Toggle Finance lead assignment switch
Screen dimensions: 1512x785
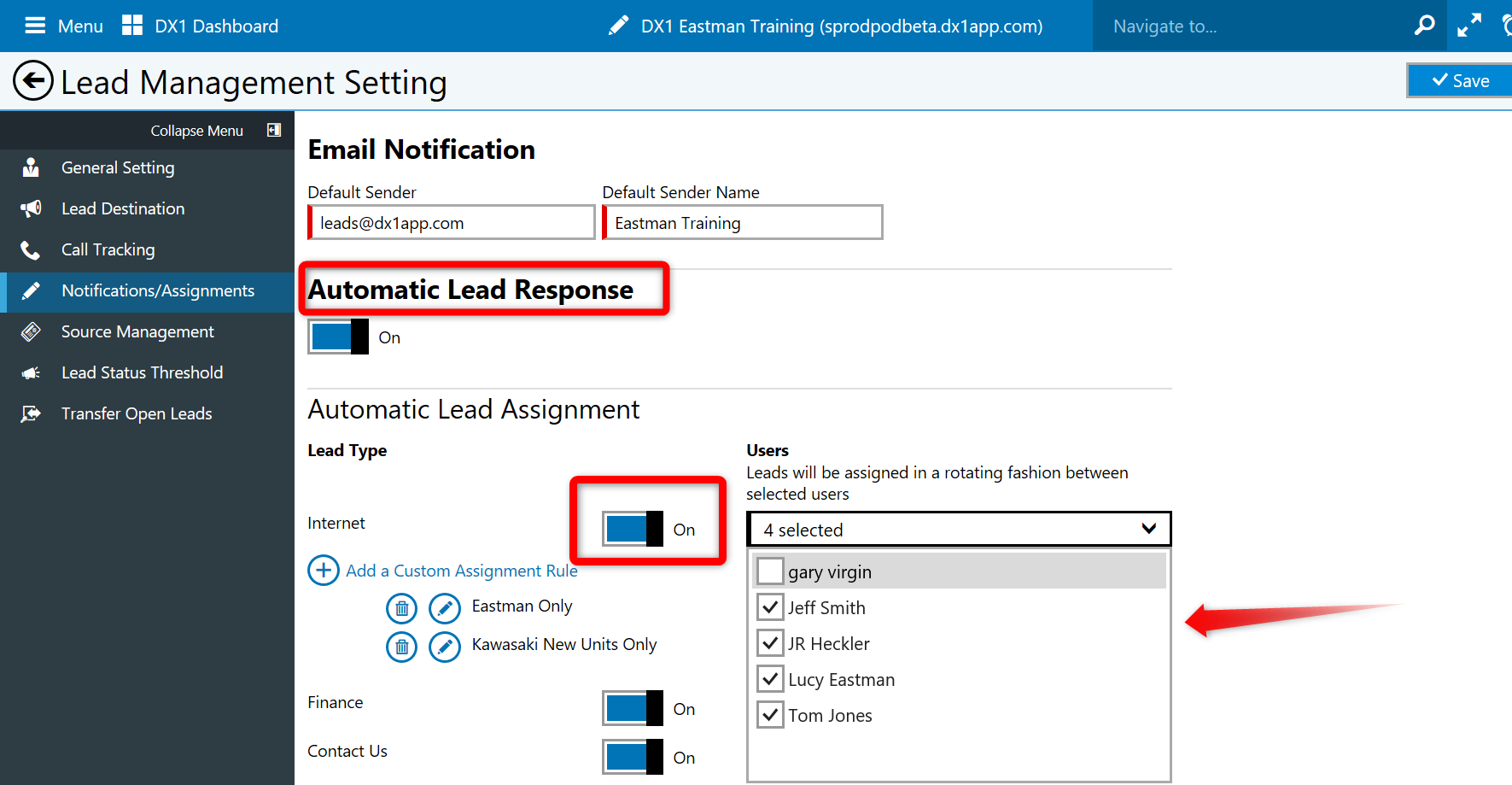(x=633, y=708)
